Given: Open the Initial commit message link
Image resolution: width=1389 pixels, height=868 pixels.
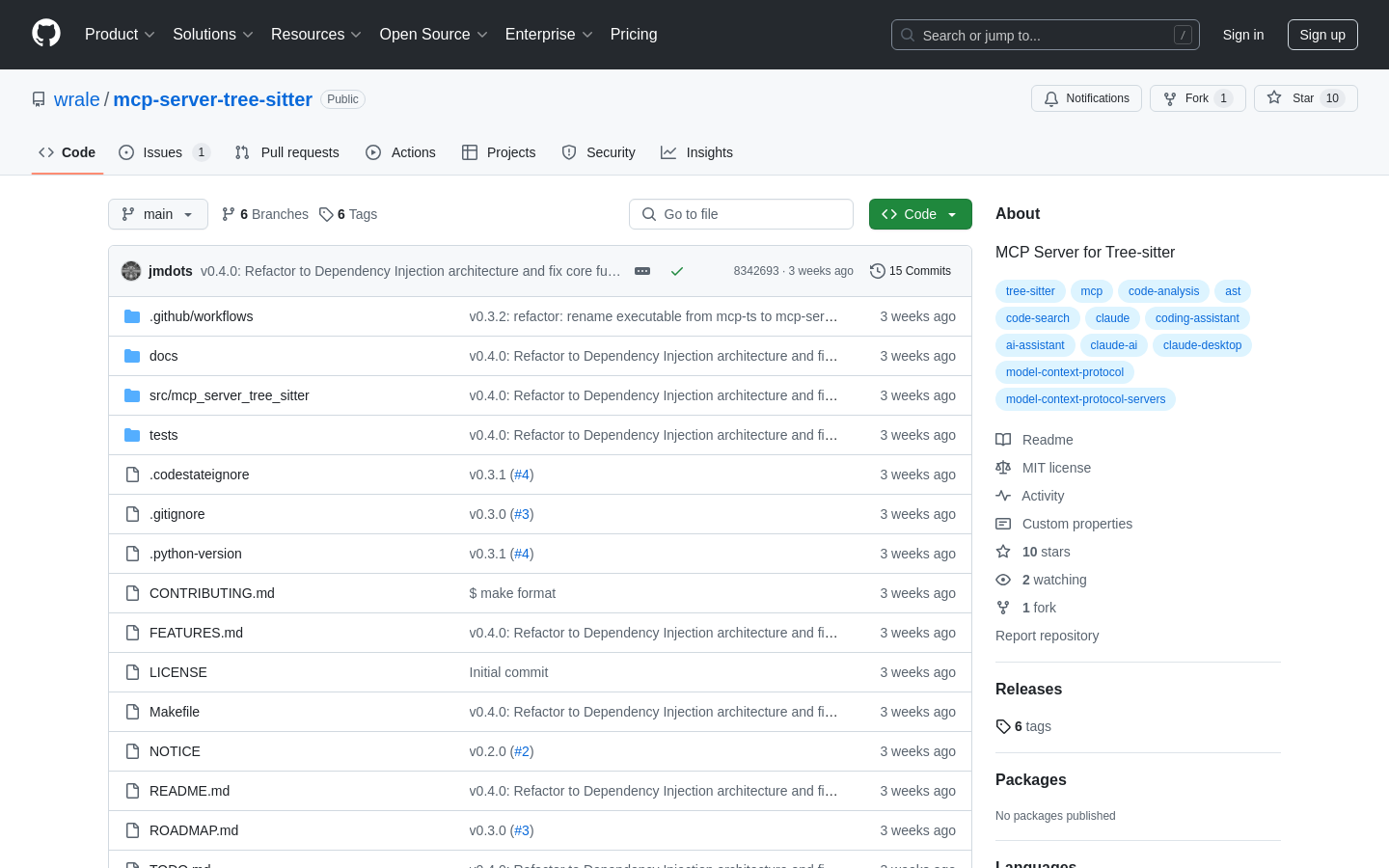Looking at the screenshot, I should (x=508, y=672).
